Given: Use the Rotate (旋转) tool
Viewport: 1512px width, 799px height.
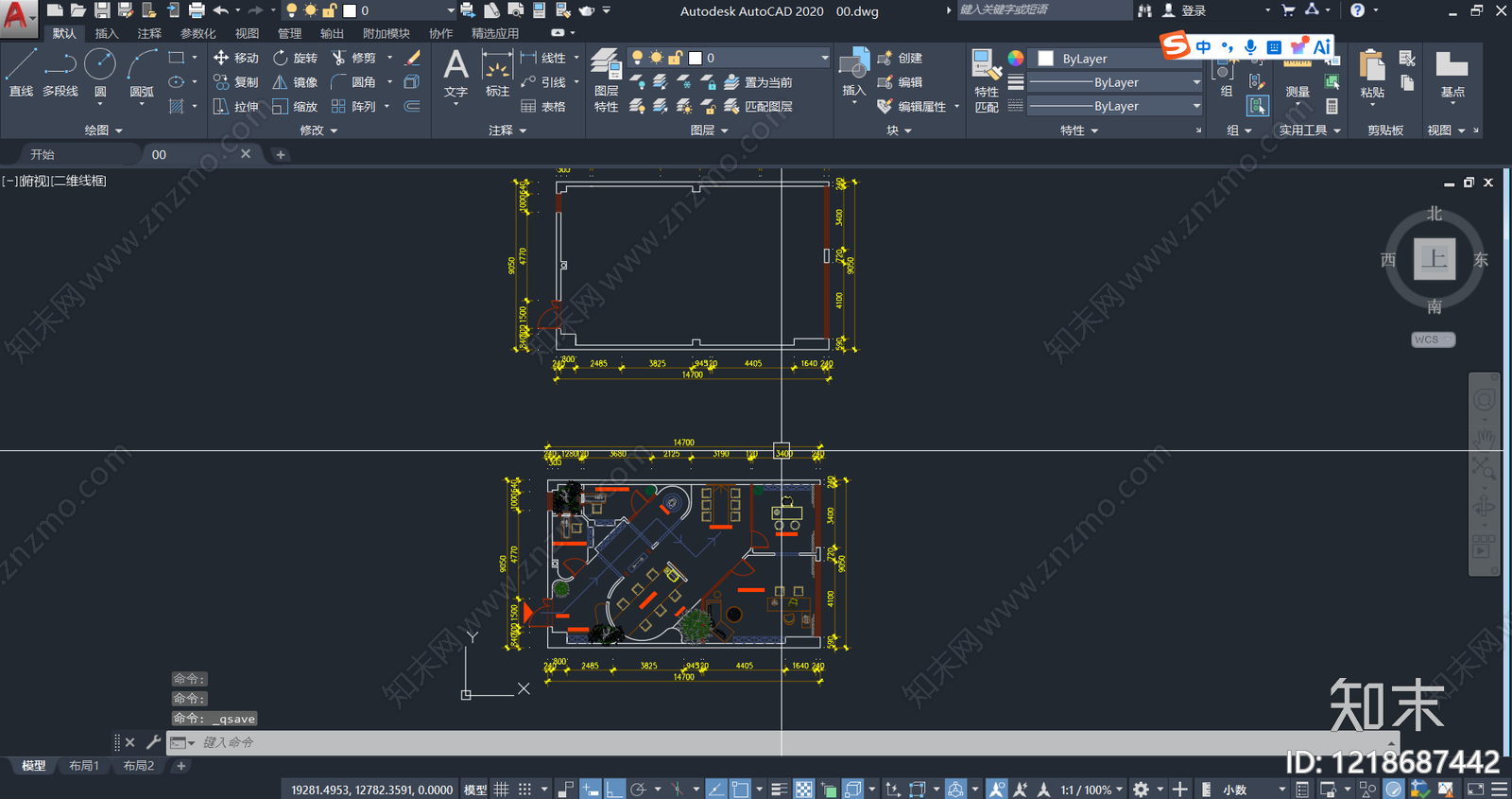Looking at the screenshot, I should pyautogui.click(x=295, y=58).
